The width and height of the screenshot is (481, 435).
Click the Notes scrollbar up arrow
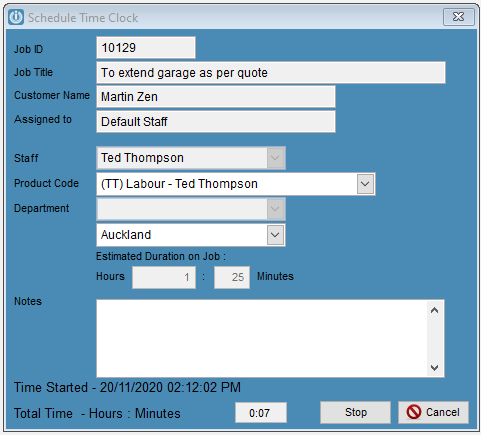tap(434, 311)
